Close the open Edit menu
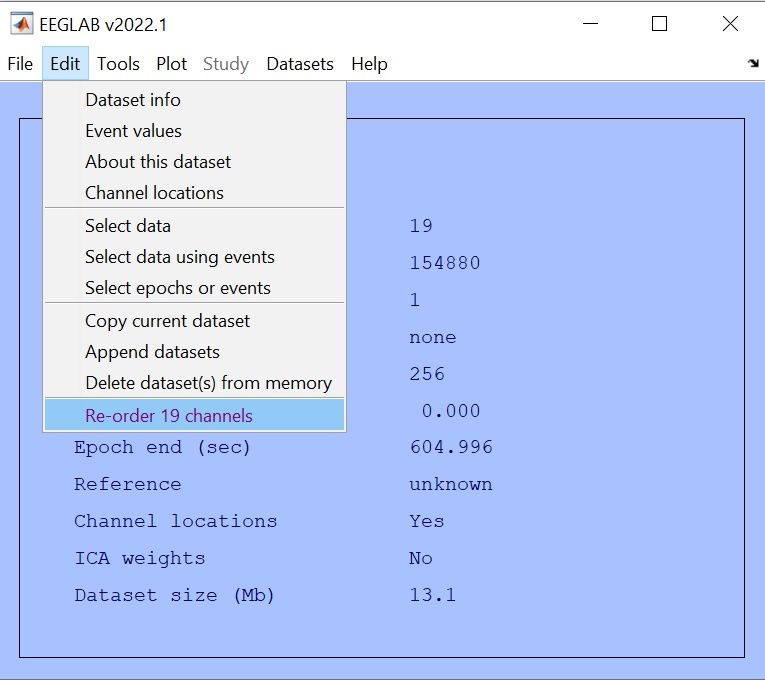 (x=65, y=64)
